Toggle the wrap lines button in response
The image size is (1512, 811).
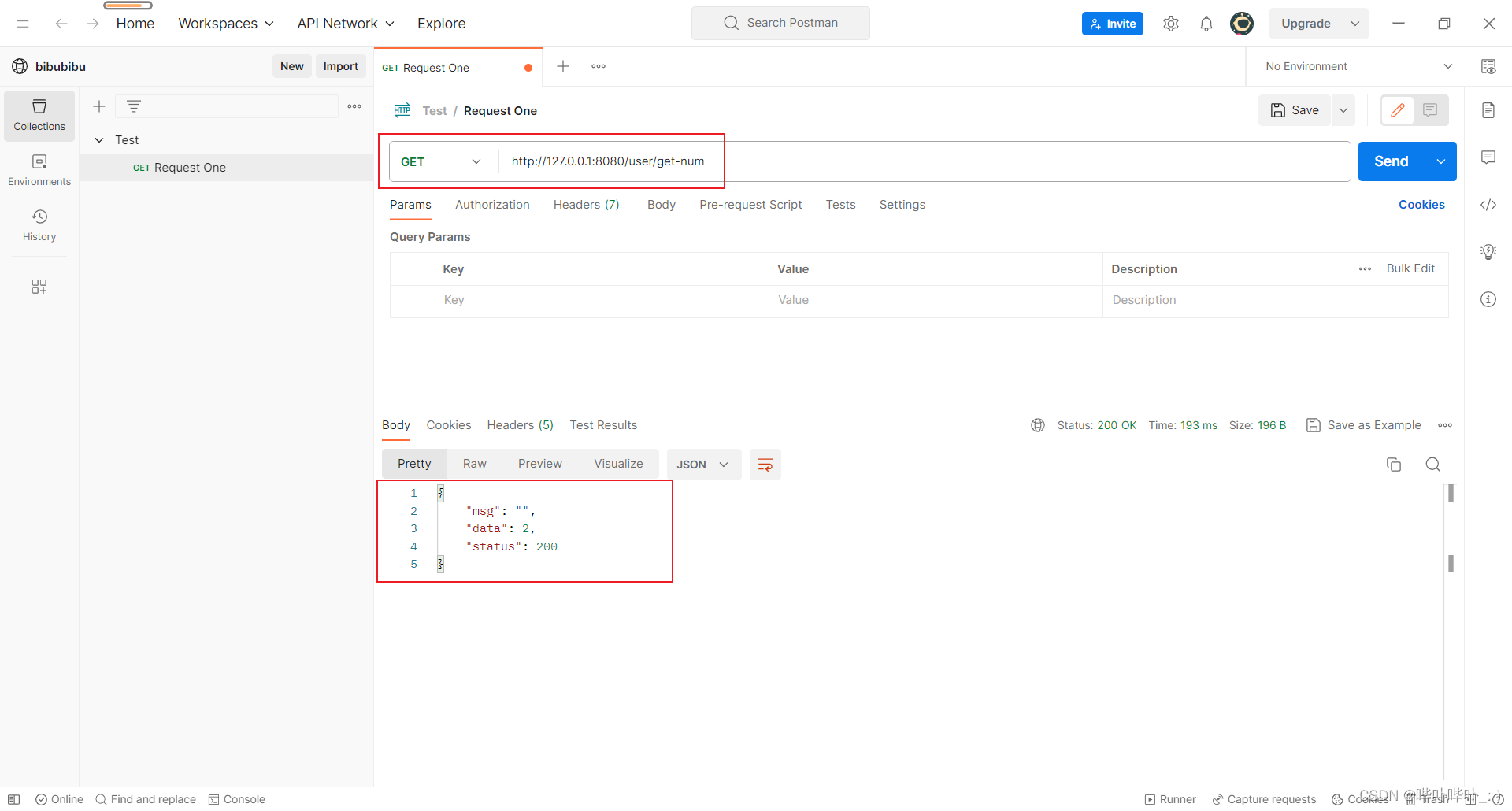click(x=765, y=465)
